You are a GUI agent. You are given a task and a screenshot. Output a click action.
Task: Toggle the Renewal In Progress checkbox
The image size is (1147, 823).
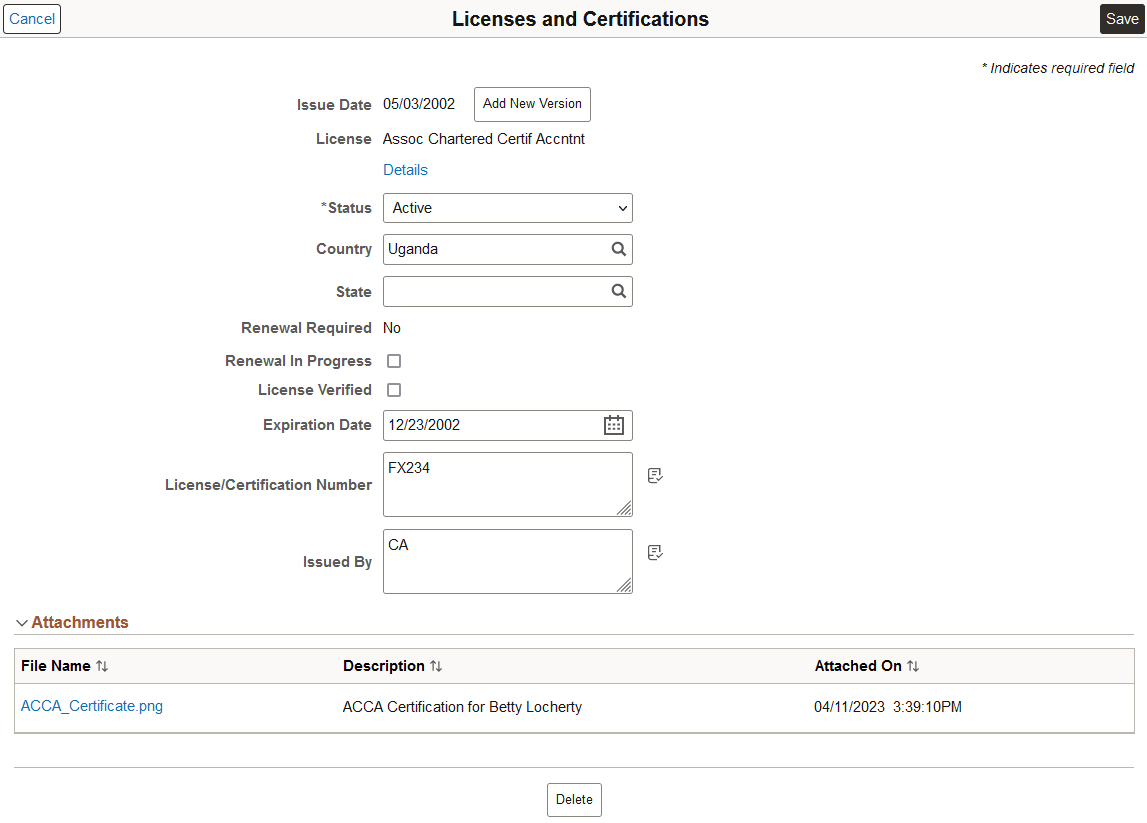pos(394,361)
